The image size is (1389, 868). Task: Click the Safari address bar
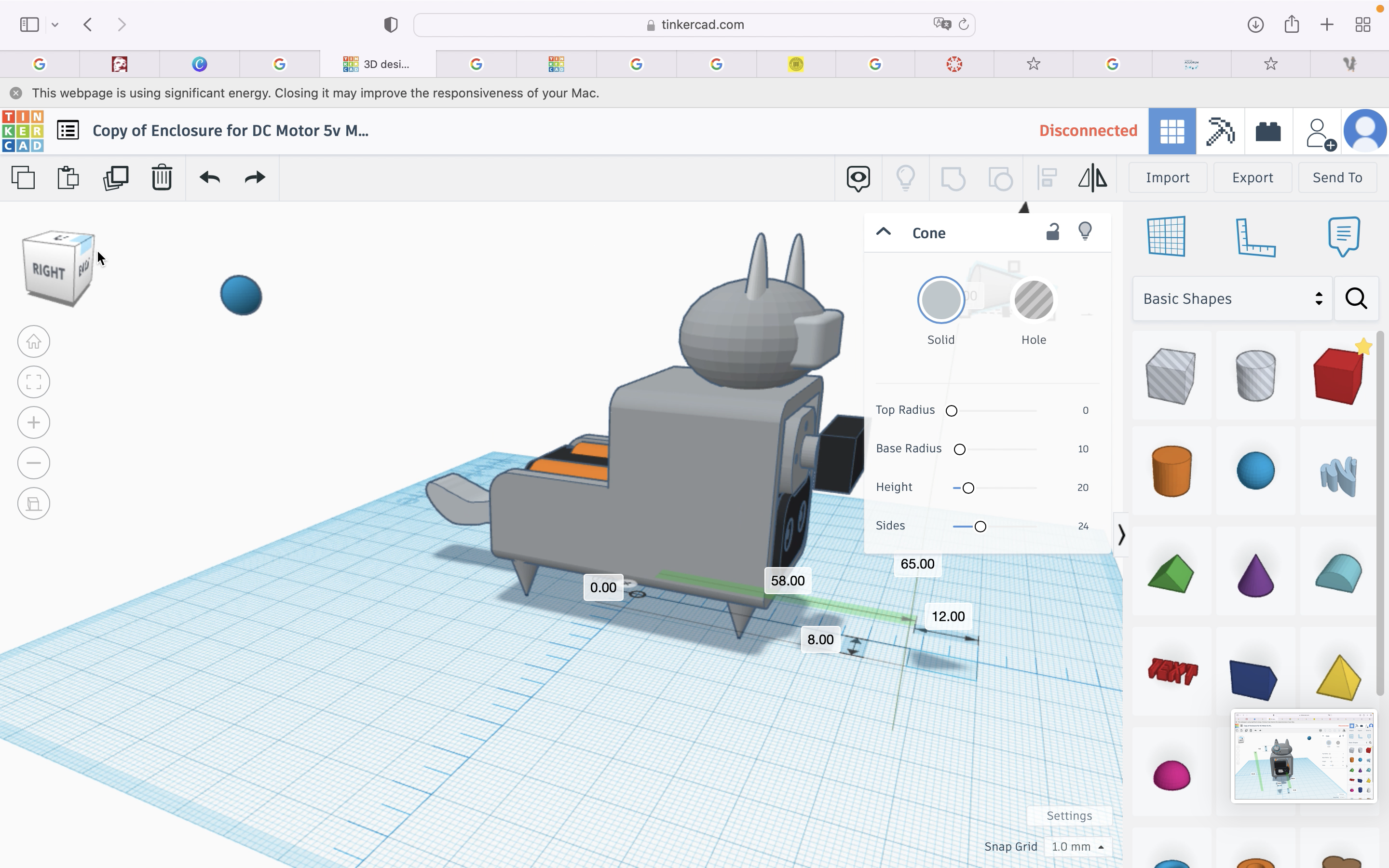click(x=694, y=25)
